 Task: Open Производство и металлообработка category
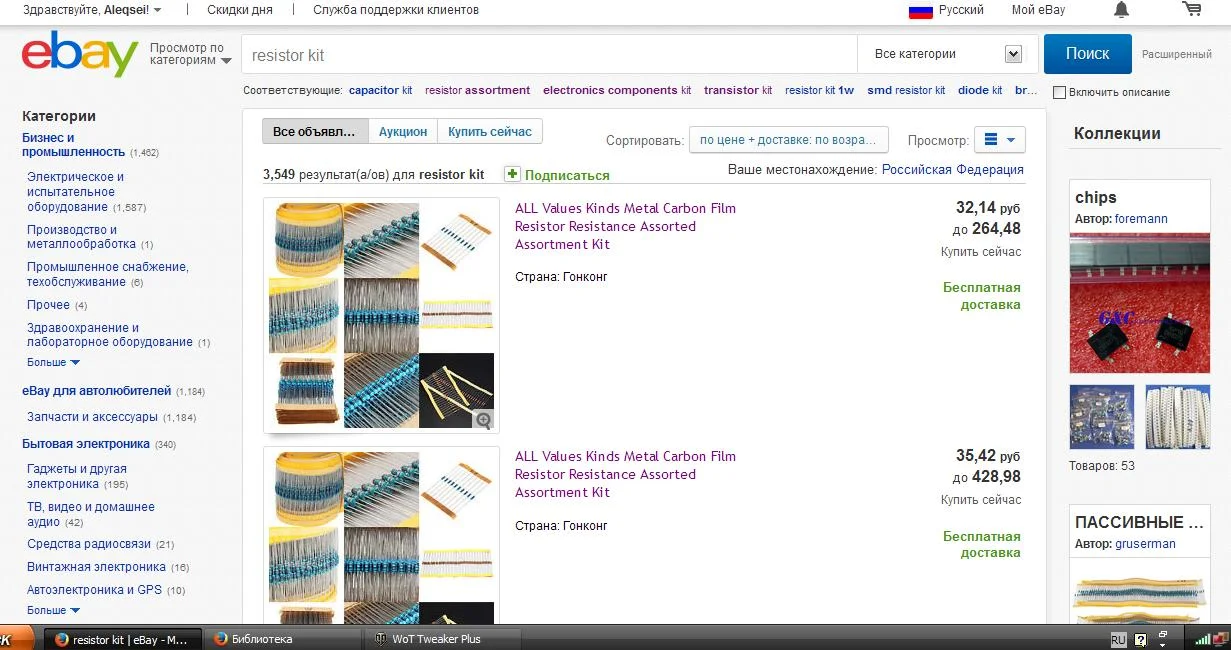pyautogui.click(x=82, y=237)
